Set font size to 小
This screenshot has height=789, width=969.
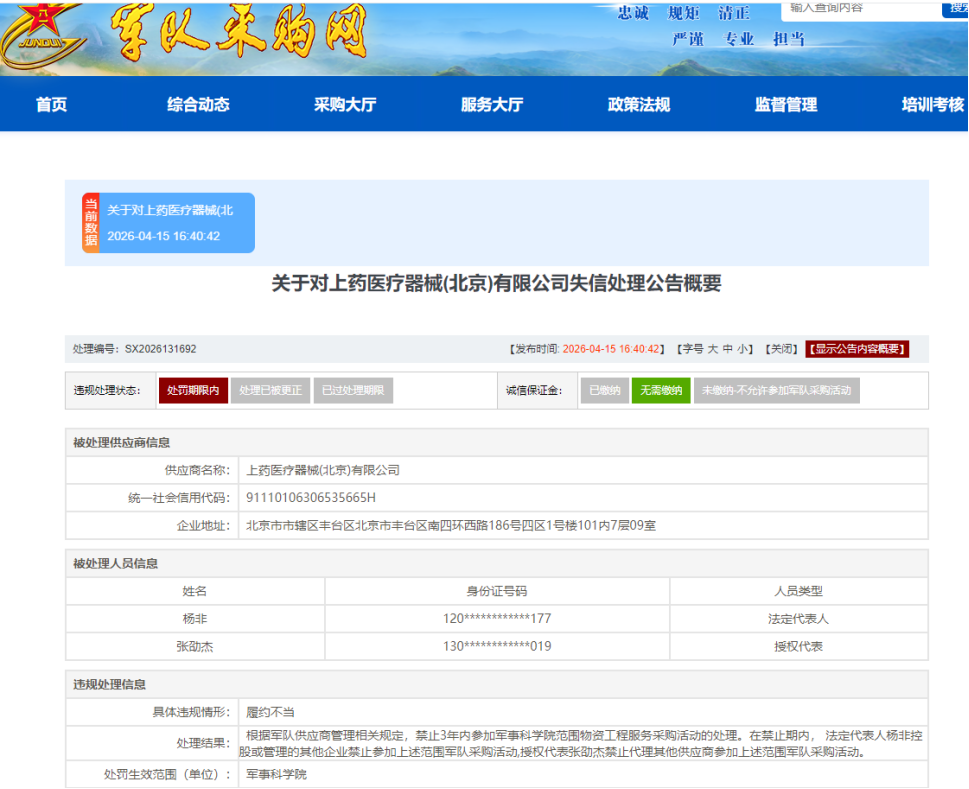pyautogui.click(x=743, y=349)
